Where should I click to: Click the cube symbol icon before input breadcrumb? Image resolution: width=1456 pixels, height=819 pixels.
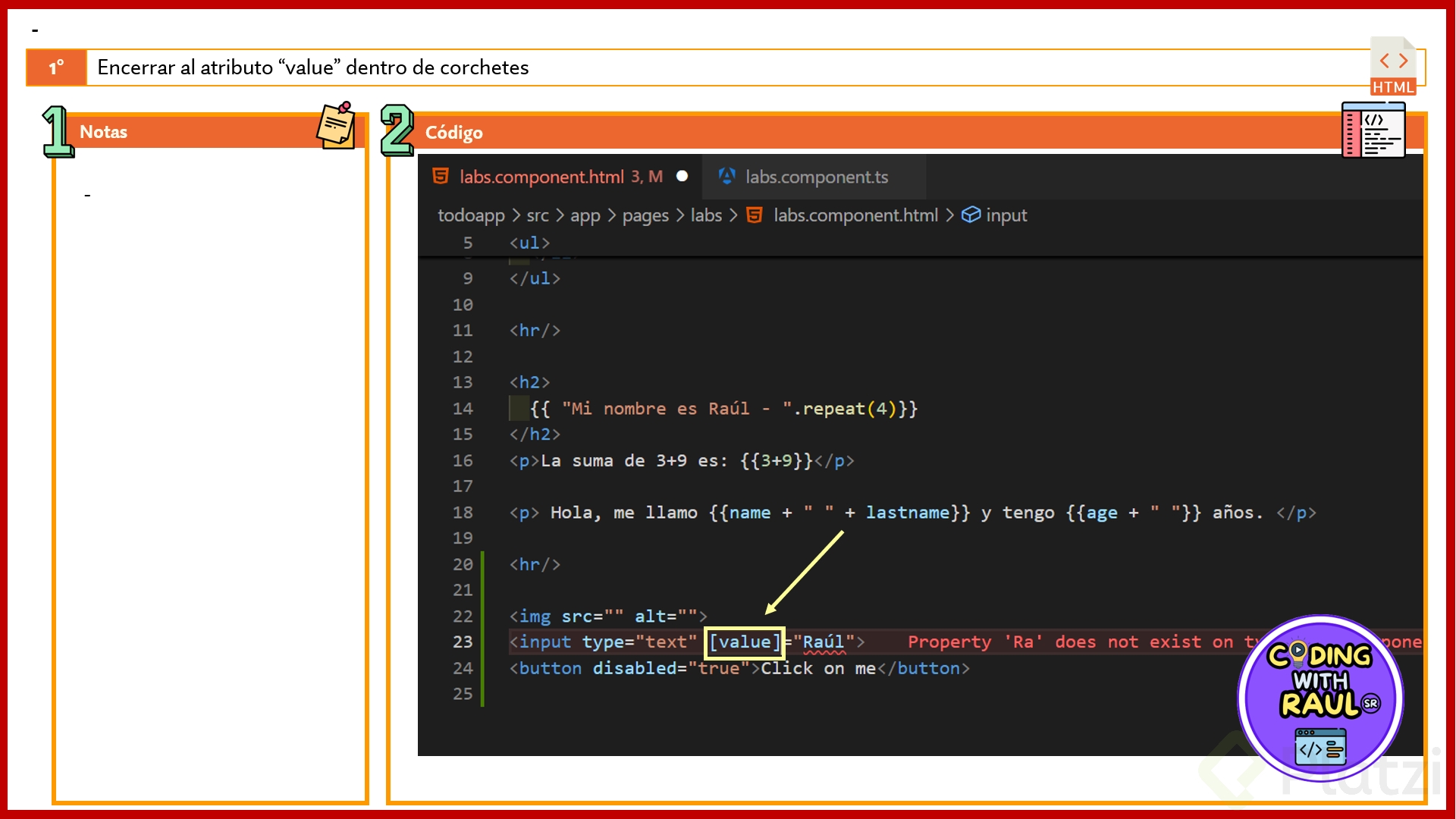tap(971, 215)
